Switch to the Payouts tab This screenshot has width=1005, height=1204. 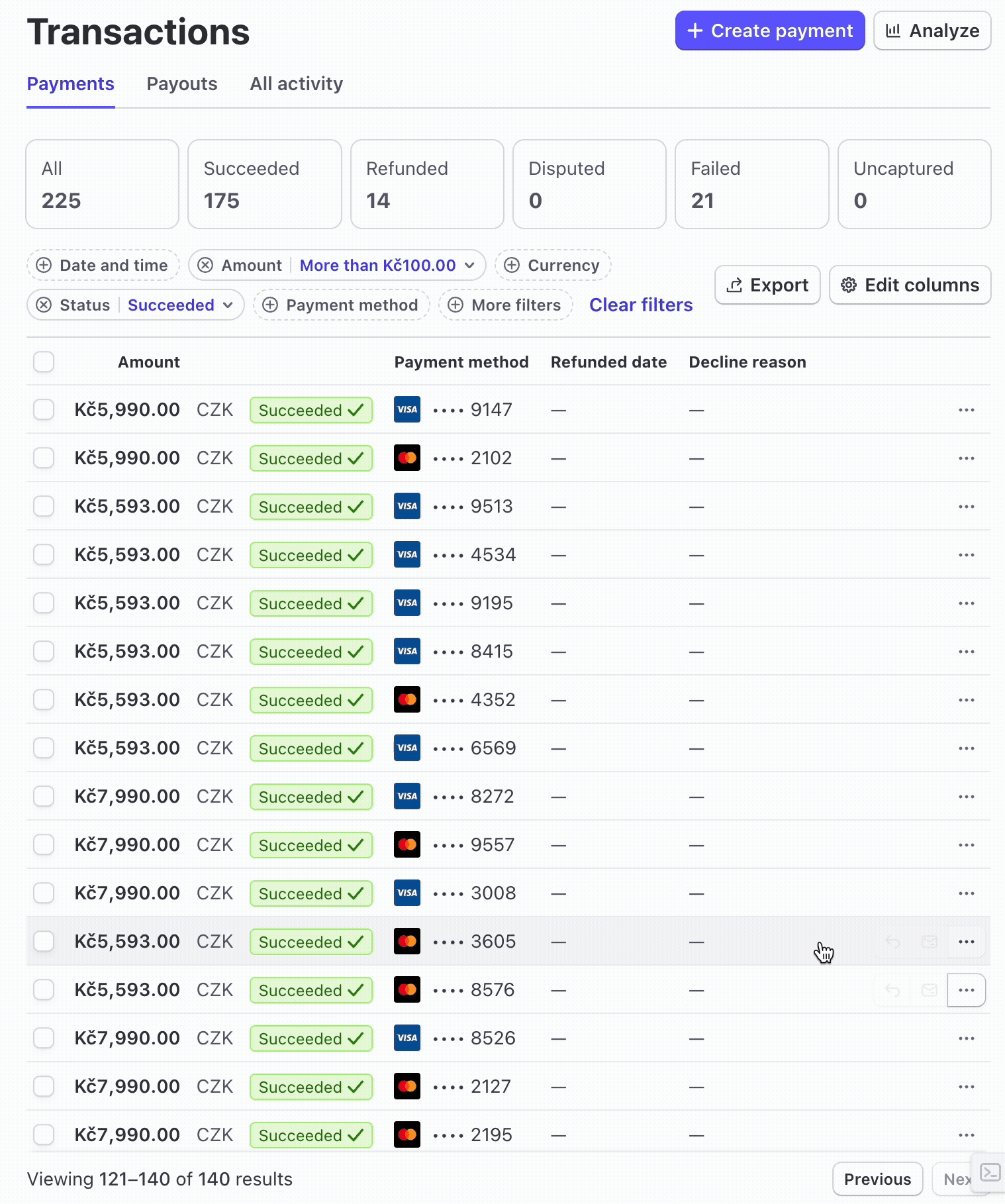pos(182,84)
